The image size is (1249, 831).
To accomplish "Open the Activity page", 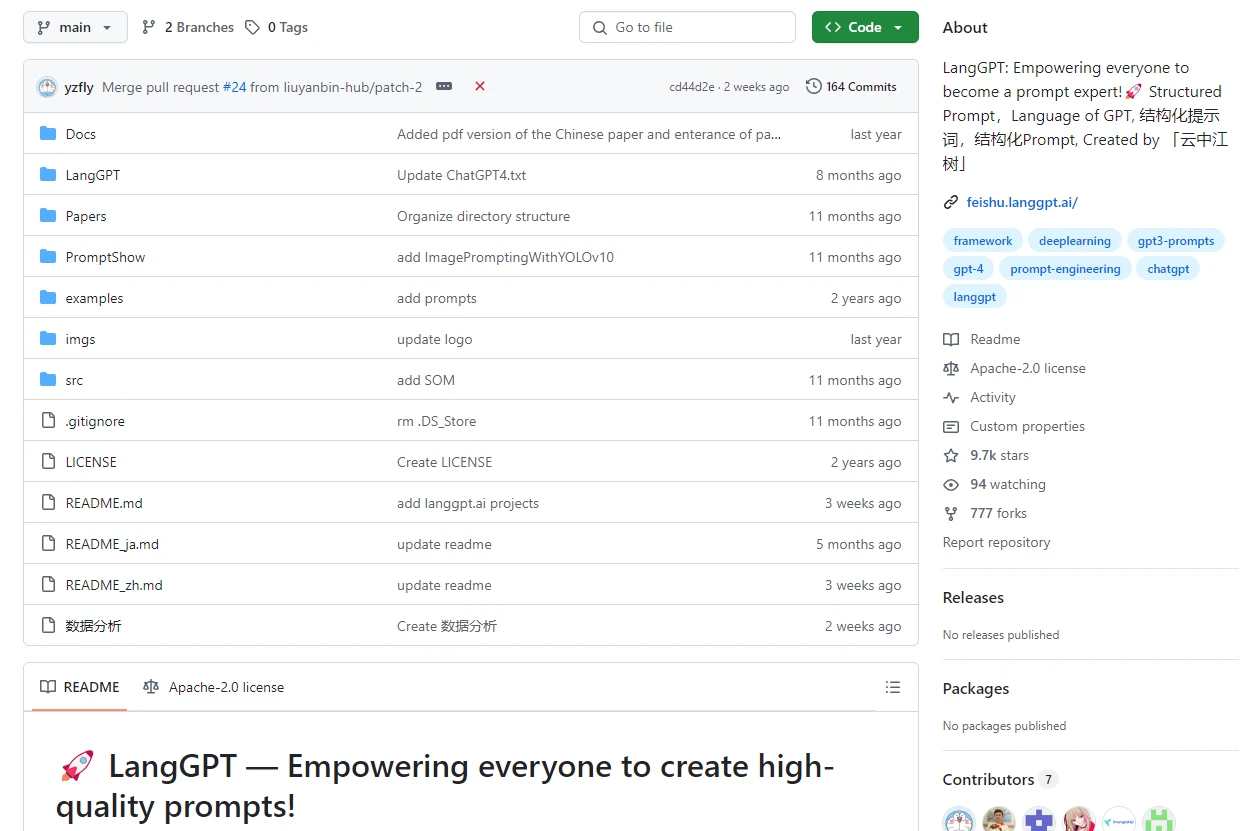I will (992, 397).
